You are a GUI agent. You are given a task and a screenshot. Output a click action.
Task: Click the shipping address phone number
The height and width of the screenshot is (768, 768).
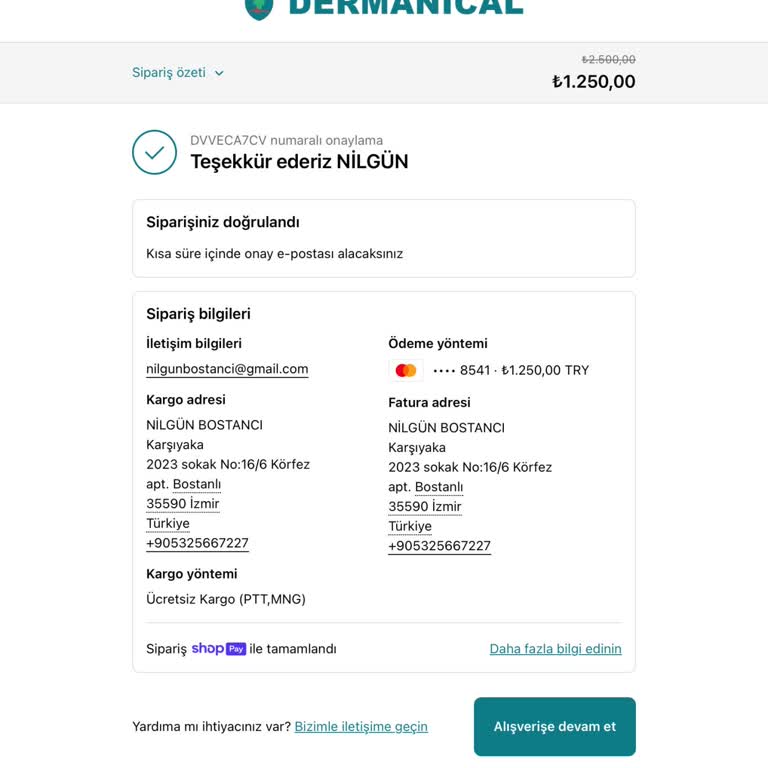point(197,543)
